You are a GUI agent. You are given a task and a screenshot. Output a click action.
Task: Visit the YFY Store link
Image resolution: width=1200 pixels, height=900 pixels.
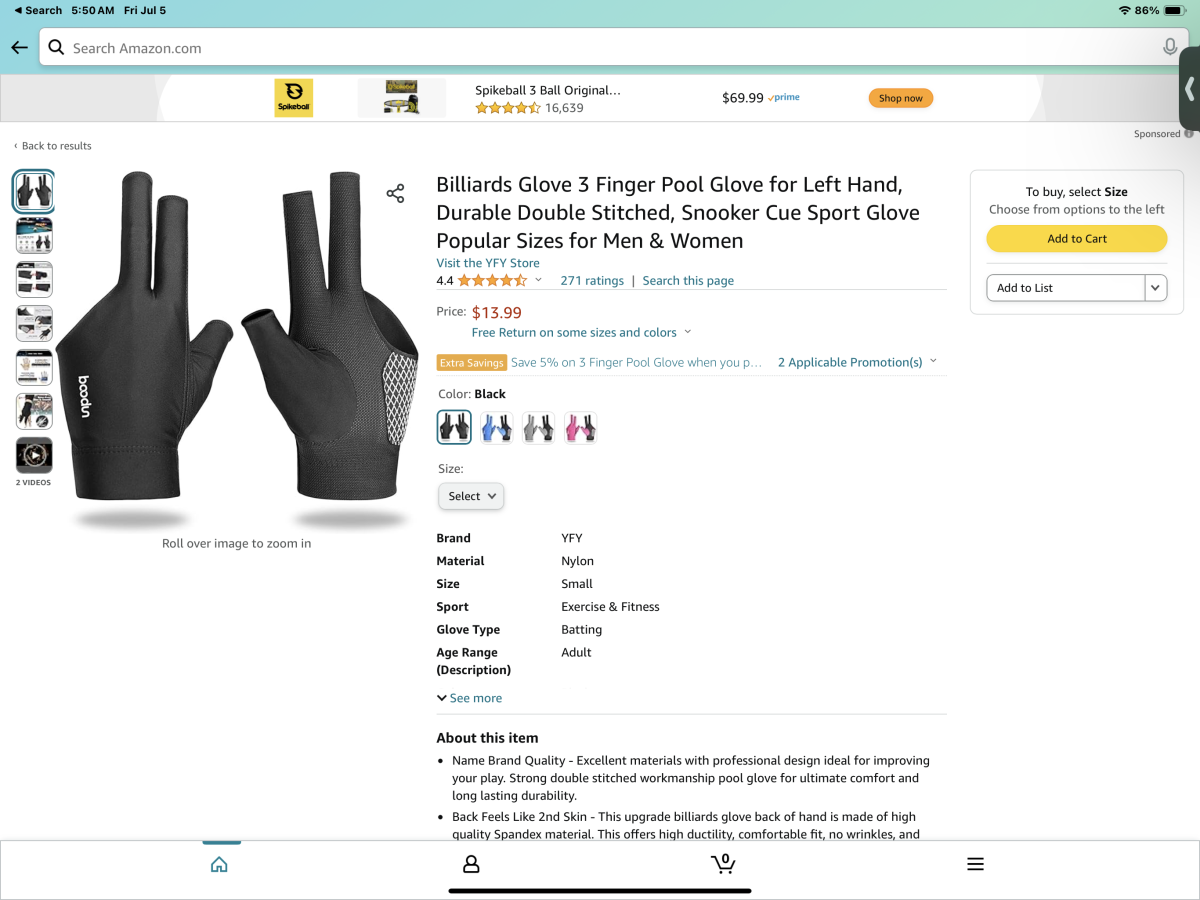pyautogui.click(x=488, y=263)
